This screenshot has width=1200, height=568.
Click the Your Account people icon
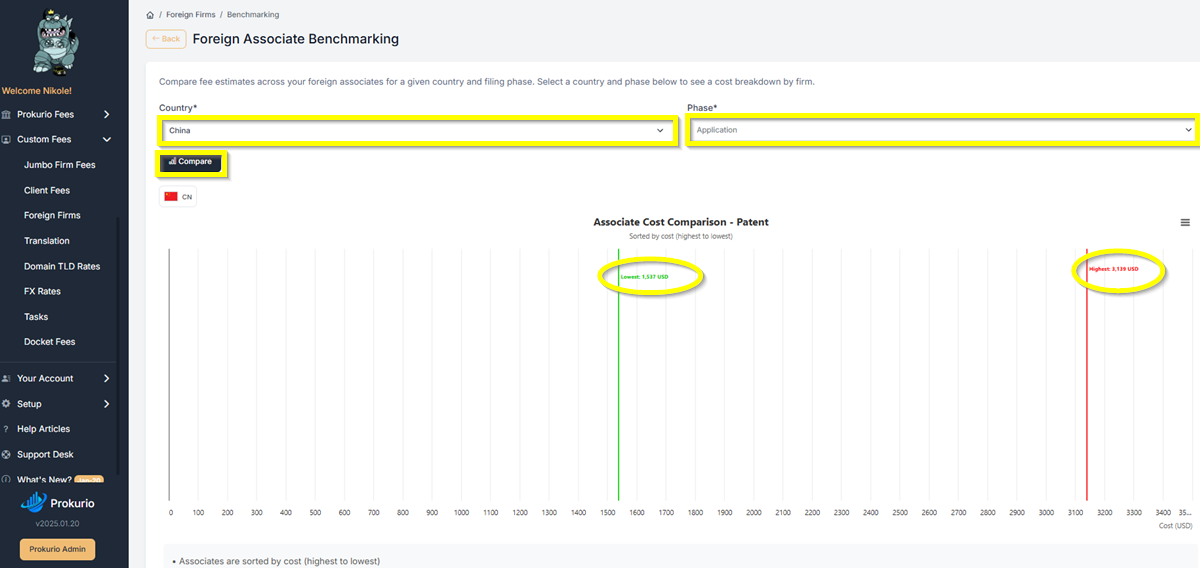click(x=7, y=379)
